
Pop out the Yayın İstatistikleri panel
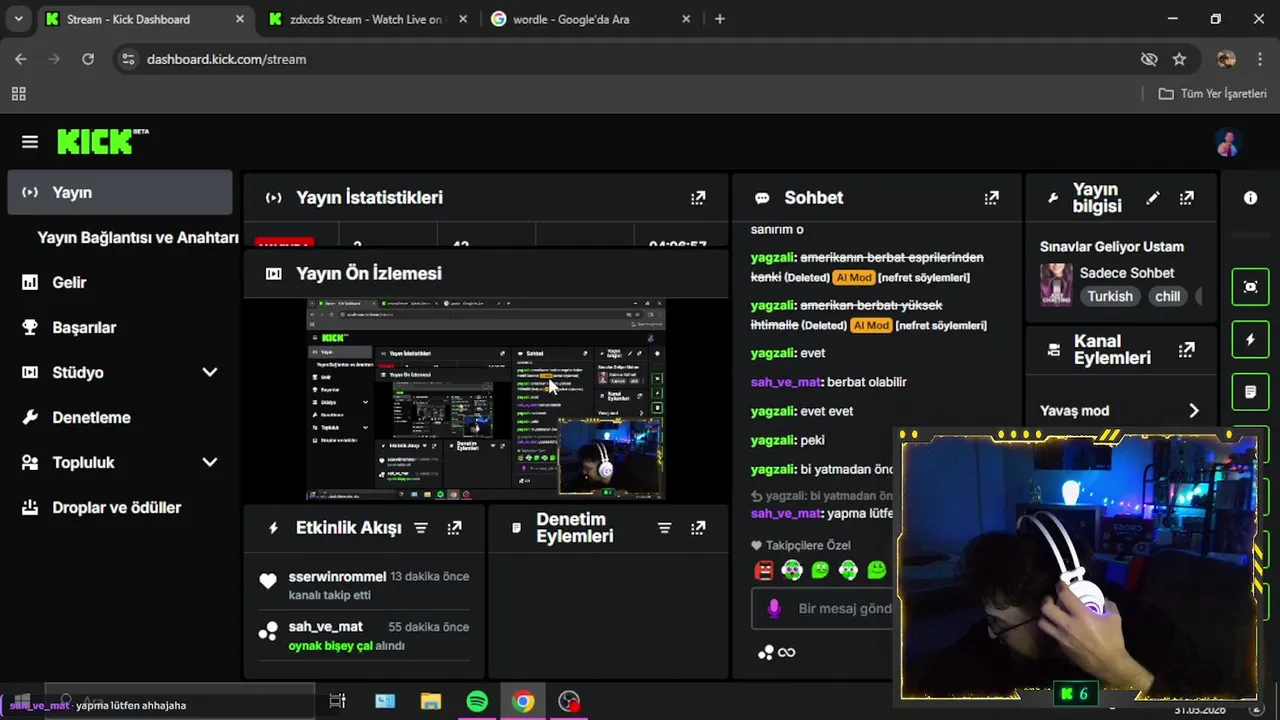(x=698, y=198)
